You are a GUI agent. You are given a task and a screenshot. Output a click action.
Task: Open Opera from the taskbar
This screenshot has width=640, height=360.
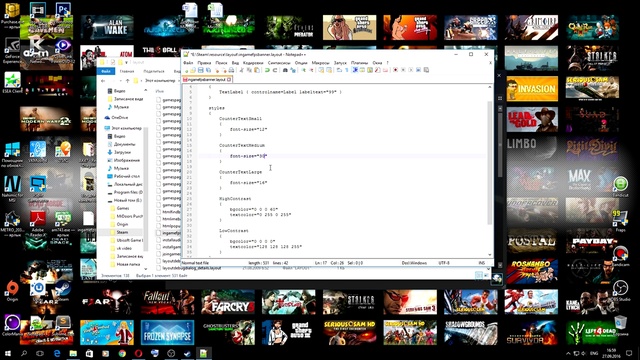tap(138, 353)
